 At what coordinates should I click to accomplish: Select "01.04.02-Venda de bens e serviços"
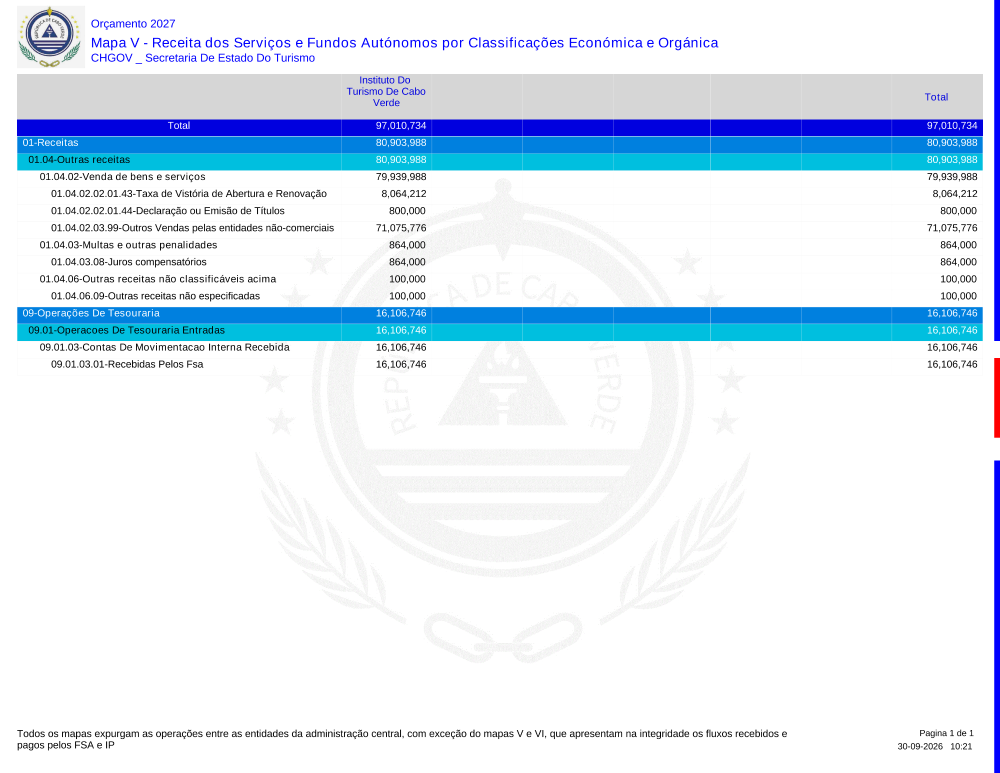(x=122, y=177)
